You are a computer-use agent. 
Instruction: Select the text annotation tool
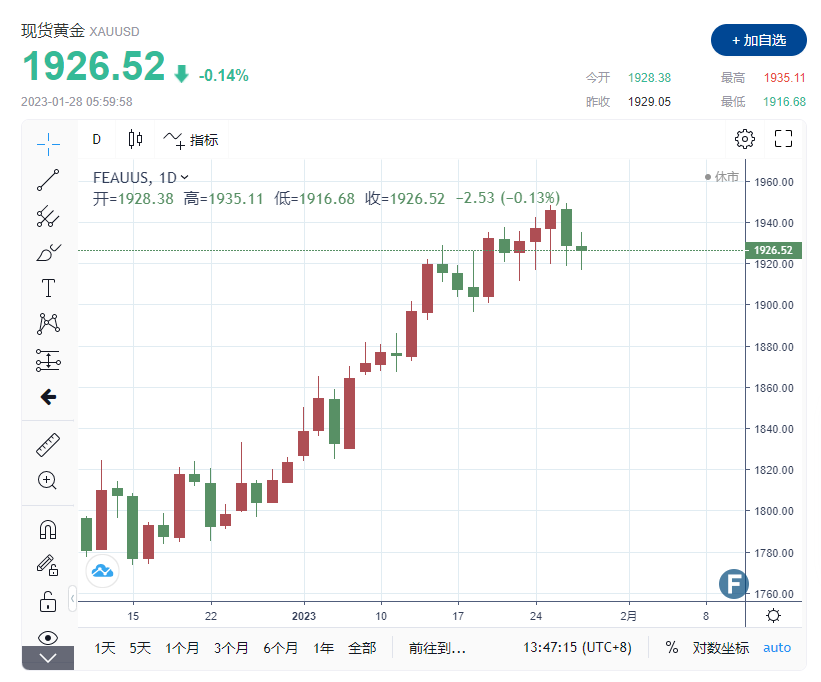pyautogui.click(x=47, y=288)
